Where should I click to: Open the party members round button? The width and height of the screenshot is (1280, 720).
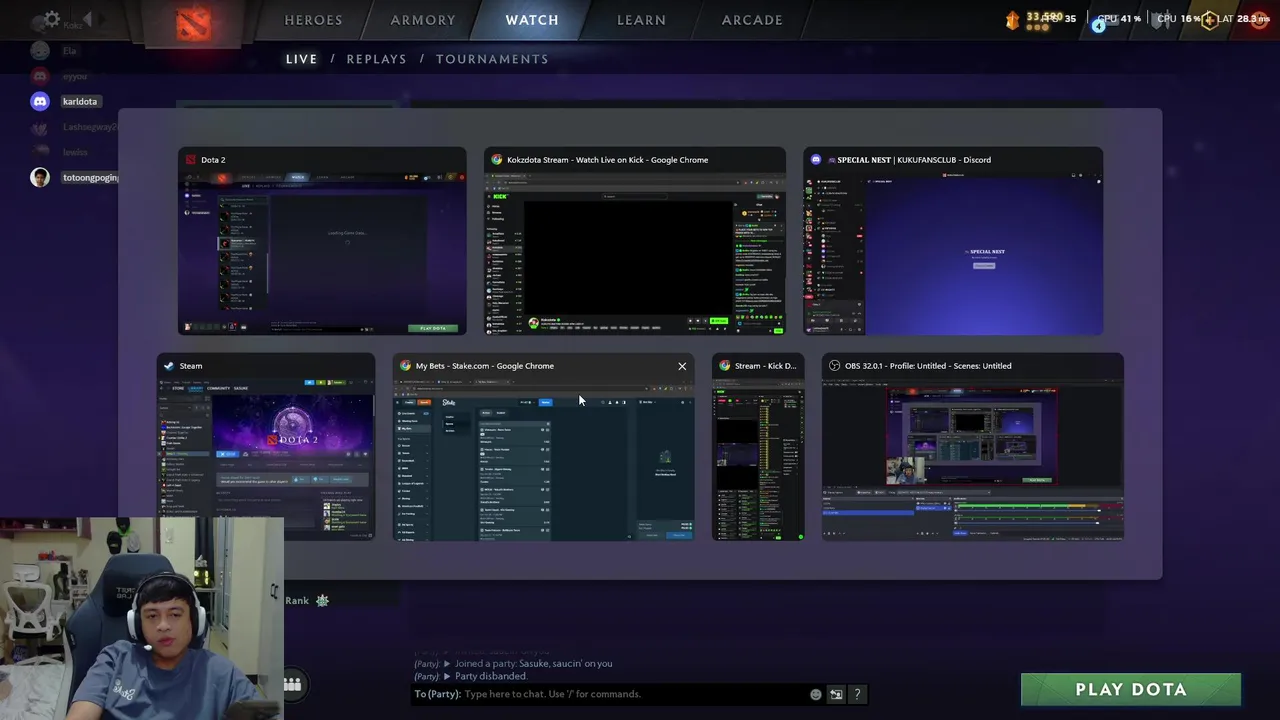click(292, 684)
